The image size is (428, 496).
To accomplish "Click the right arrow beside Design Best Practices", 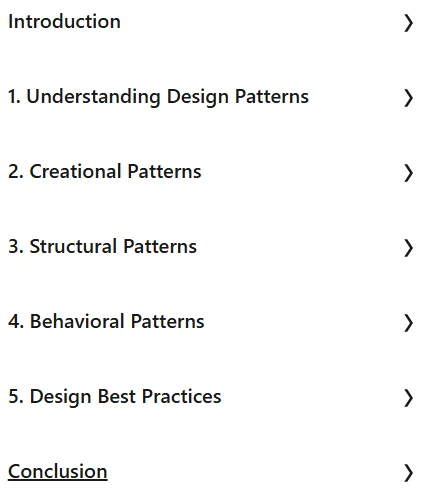I will [x=408, y=398].
